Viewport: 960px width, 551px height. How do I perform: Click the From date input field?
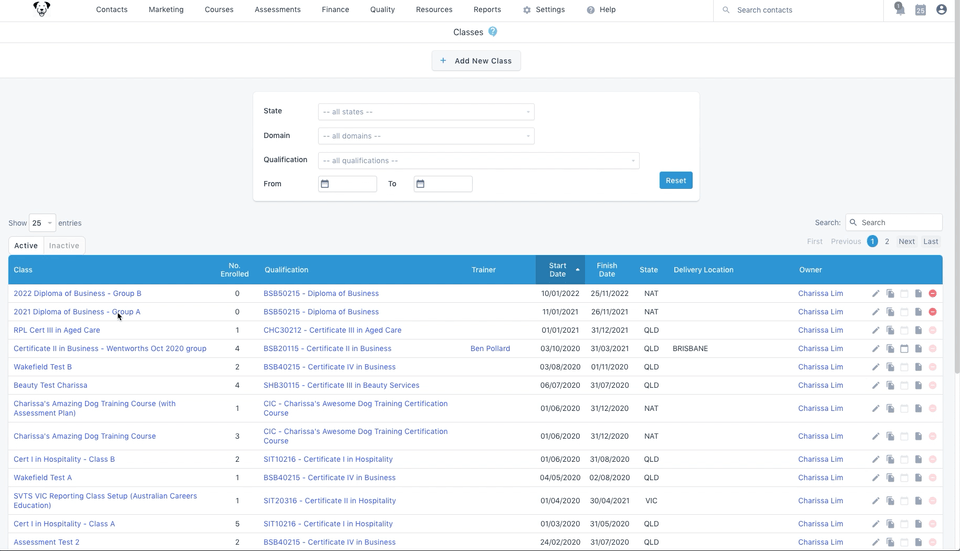pyautogui.click(x=348, y=184)
